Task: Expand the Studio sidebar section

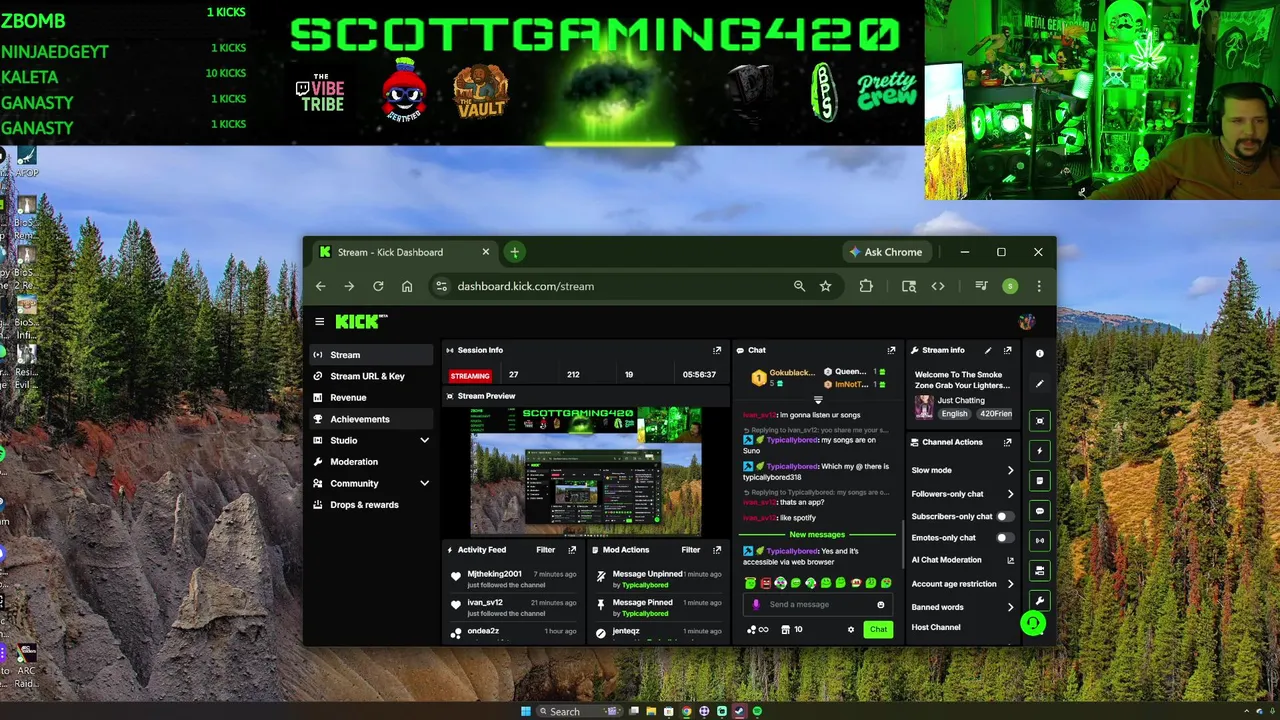Action: (x=424, y=440)
